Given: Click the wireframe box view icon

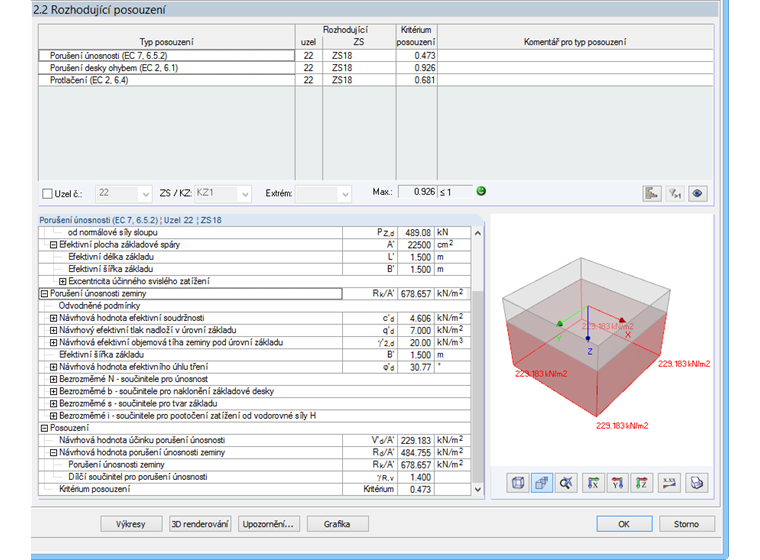Looking at the screenshot, I should point(518,483).
